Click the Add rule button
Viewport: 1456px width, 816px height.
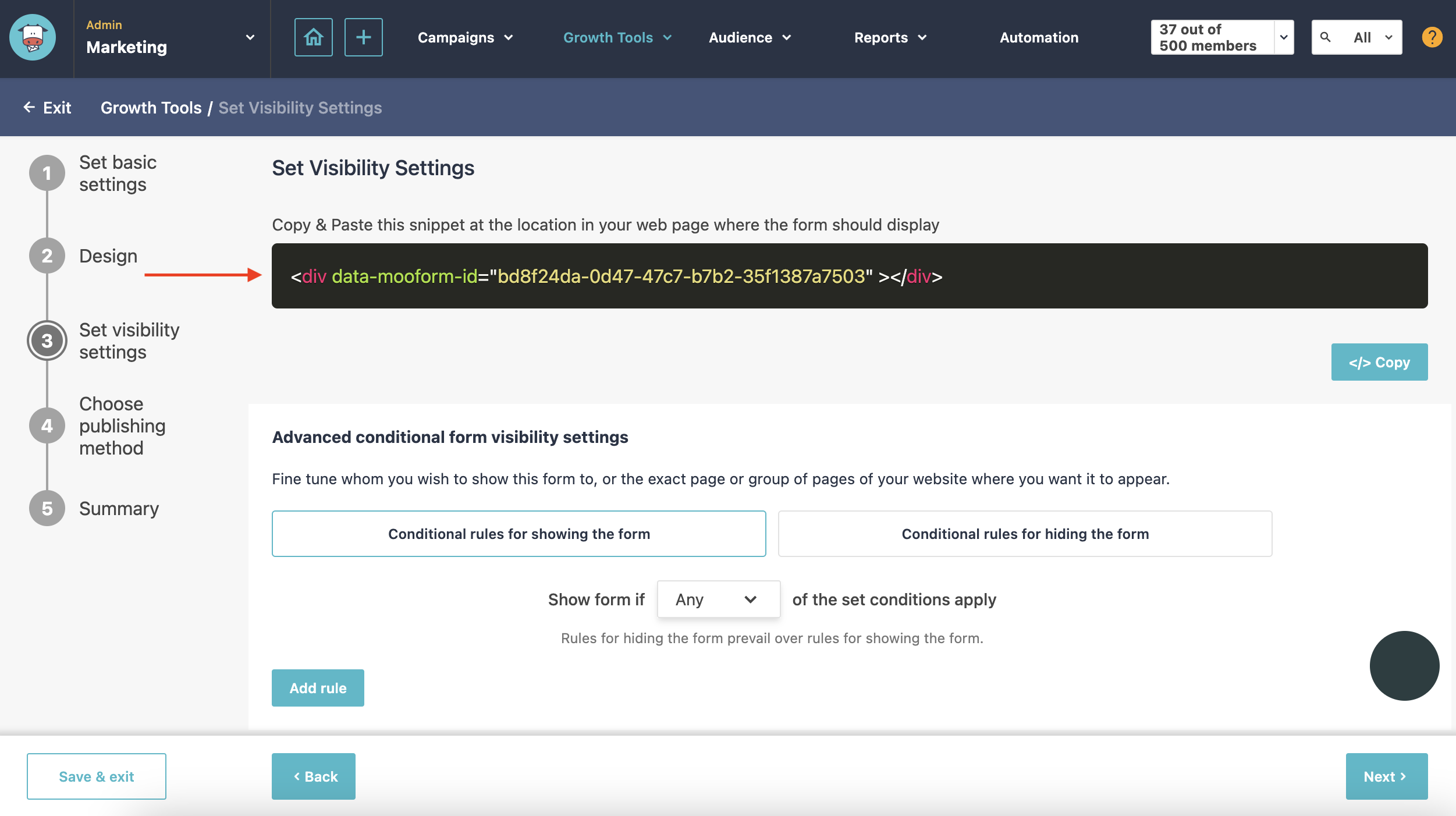[x=318, y=687]
